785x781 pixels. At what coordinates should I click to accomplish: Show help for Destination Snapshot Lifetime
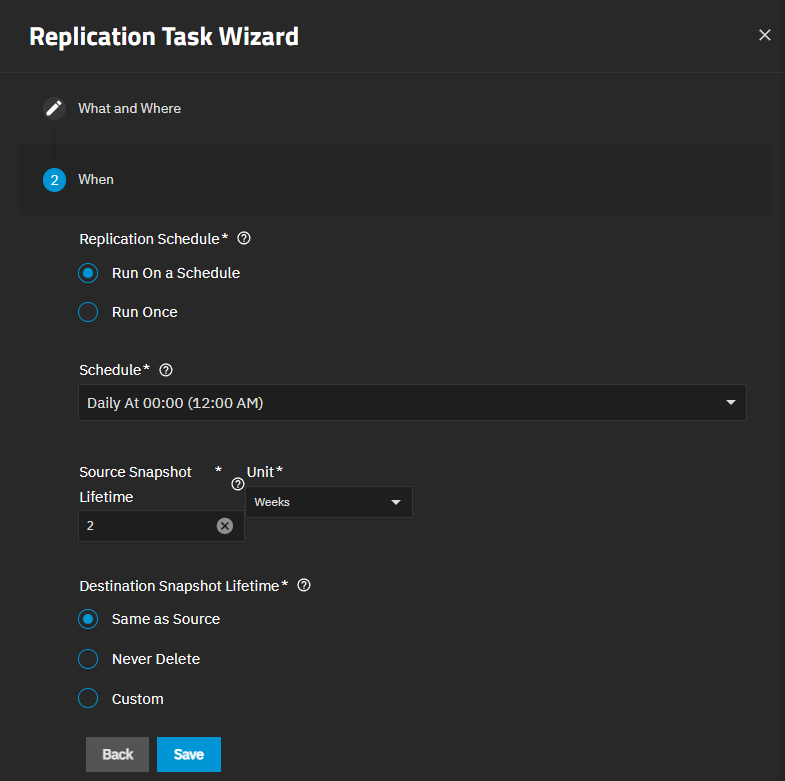[304, 585]
